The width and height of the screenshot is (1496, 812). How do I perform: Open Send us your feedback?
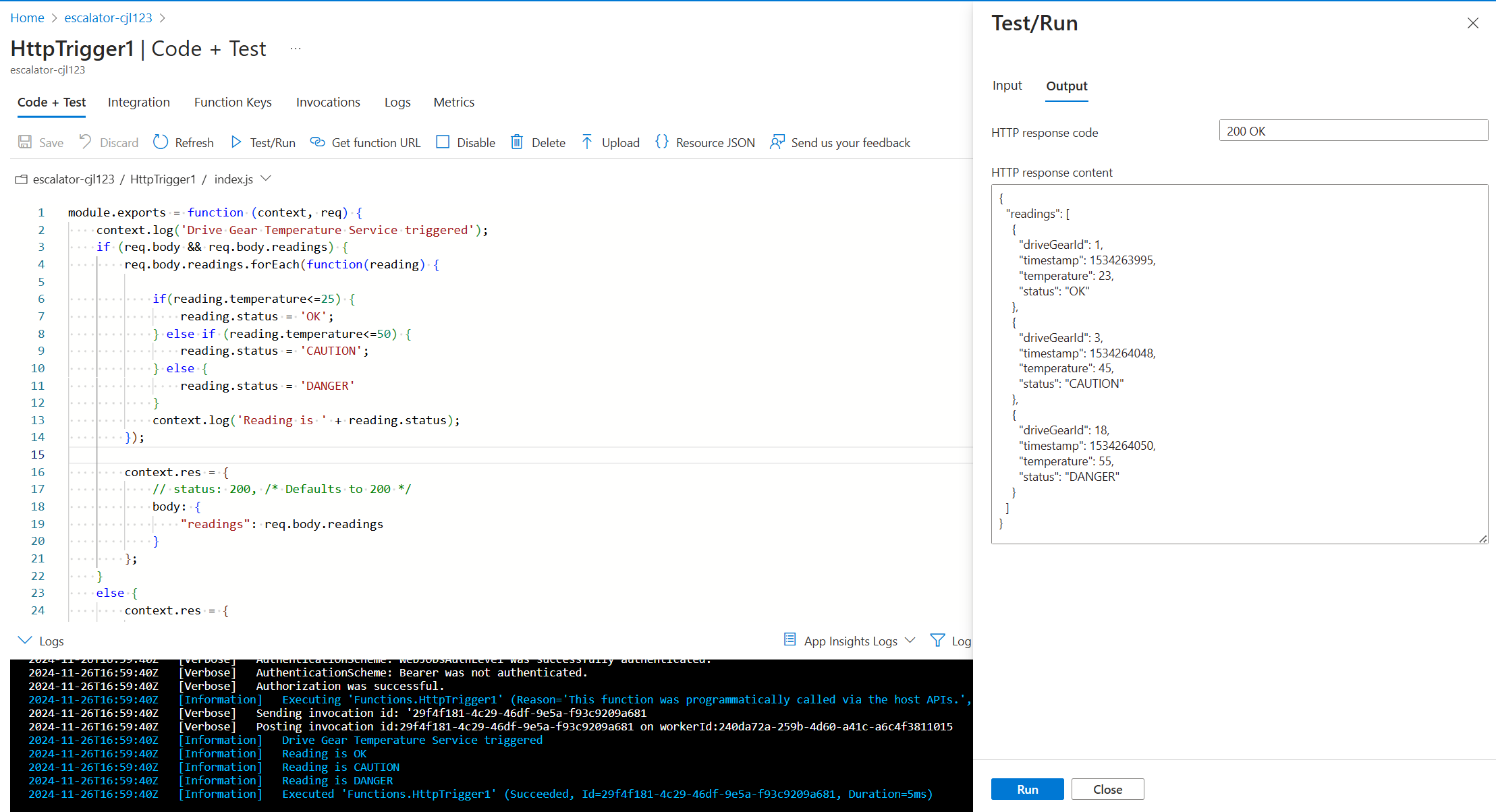tap(840, 142)
